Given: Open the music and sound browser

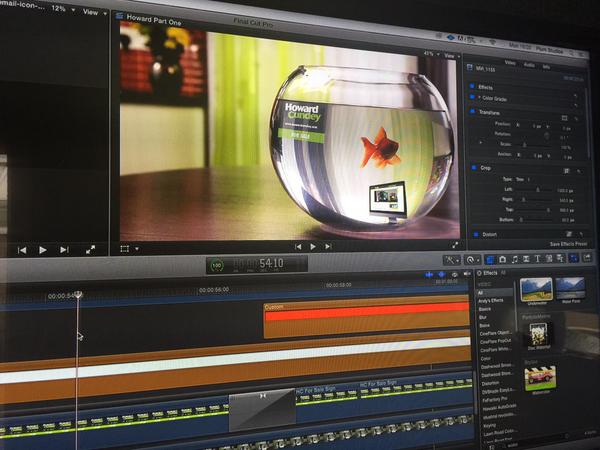Looking at the screenshot, I should point(515,259).
